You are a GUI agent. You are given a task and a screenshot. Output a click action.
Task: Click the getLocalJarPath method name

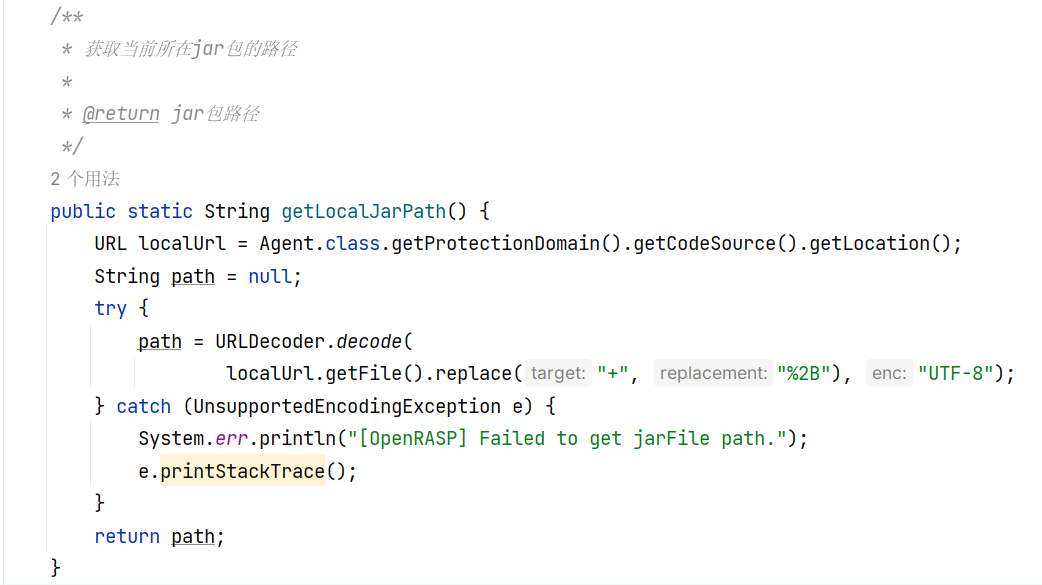(364, 211)
